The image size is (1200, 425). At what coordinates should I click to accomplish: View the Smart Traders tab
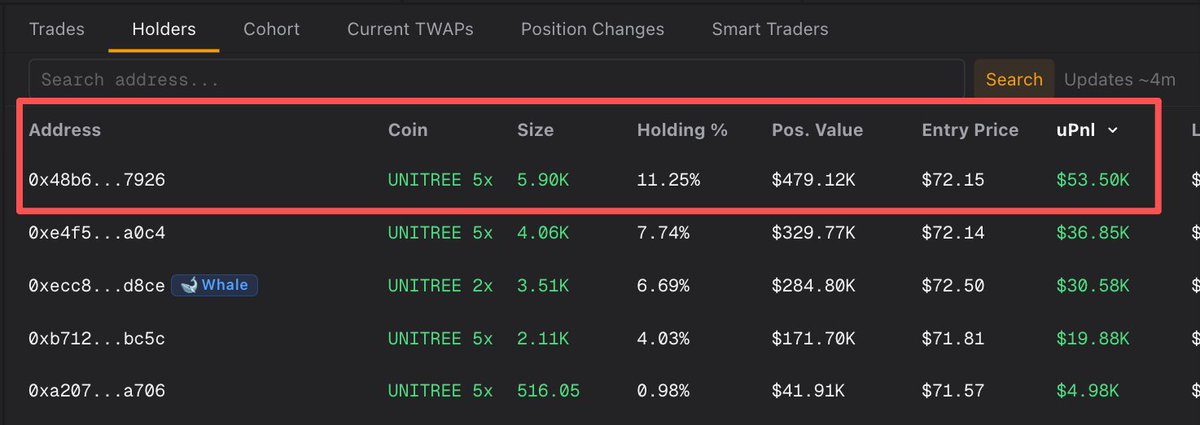[x=770, y=29]
